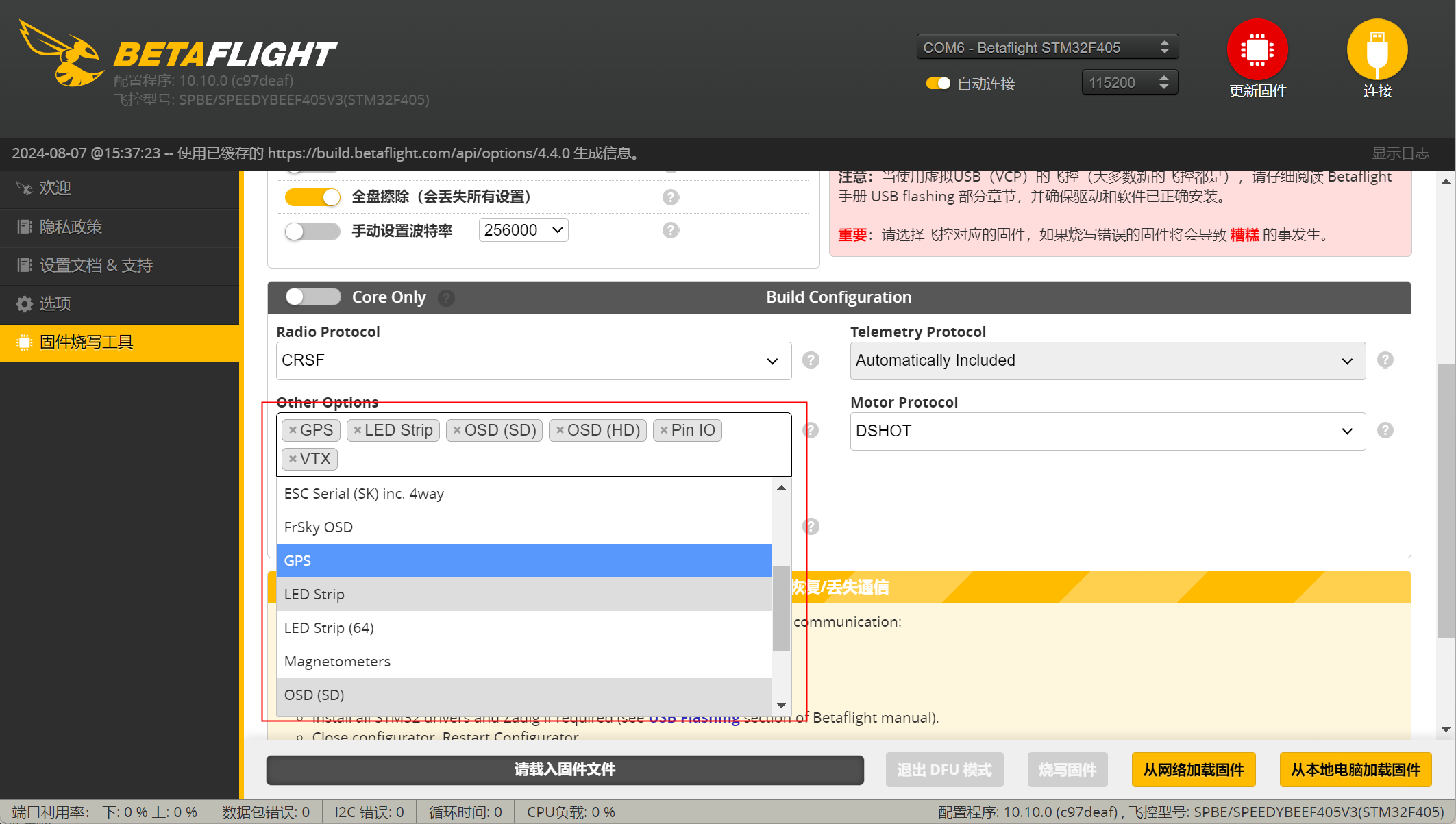Click the Betaflight bee logo
Image resolution: width=1456 pixels, height=824 pixels.
click(x=60, y=53)
